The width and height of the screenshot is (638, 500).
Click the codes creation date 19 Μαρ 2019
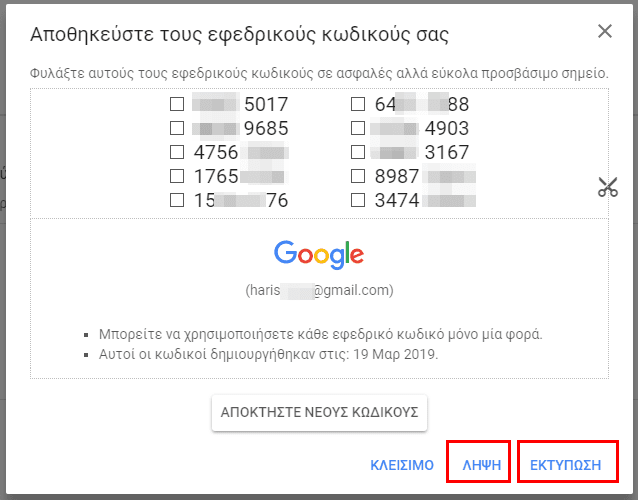(x=395, y=354)
